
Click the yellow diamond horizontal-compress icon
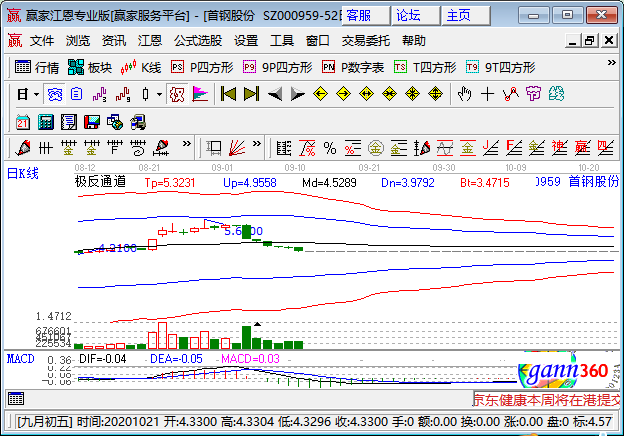(389, 94)
